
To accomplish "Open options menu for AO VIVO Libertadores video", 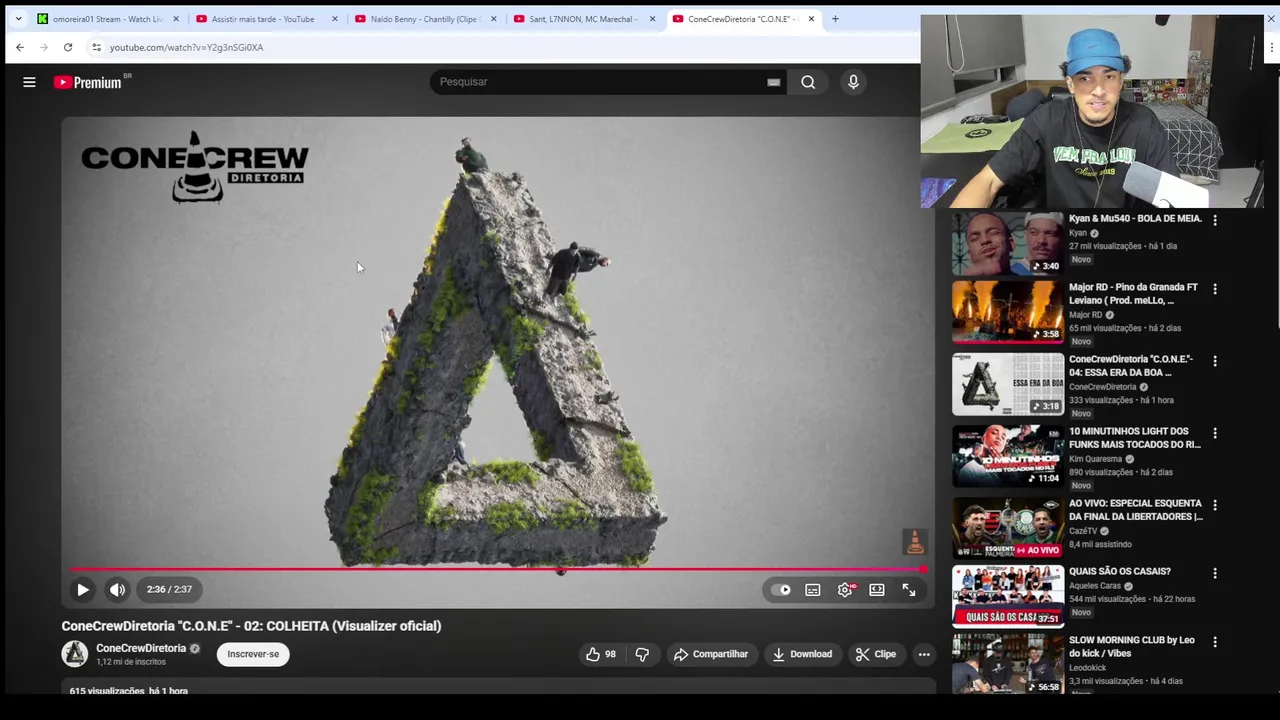I will click(x=1215, y=505).
